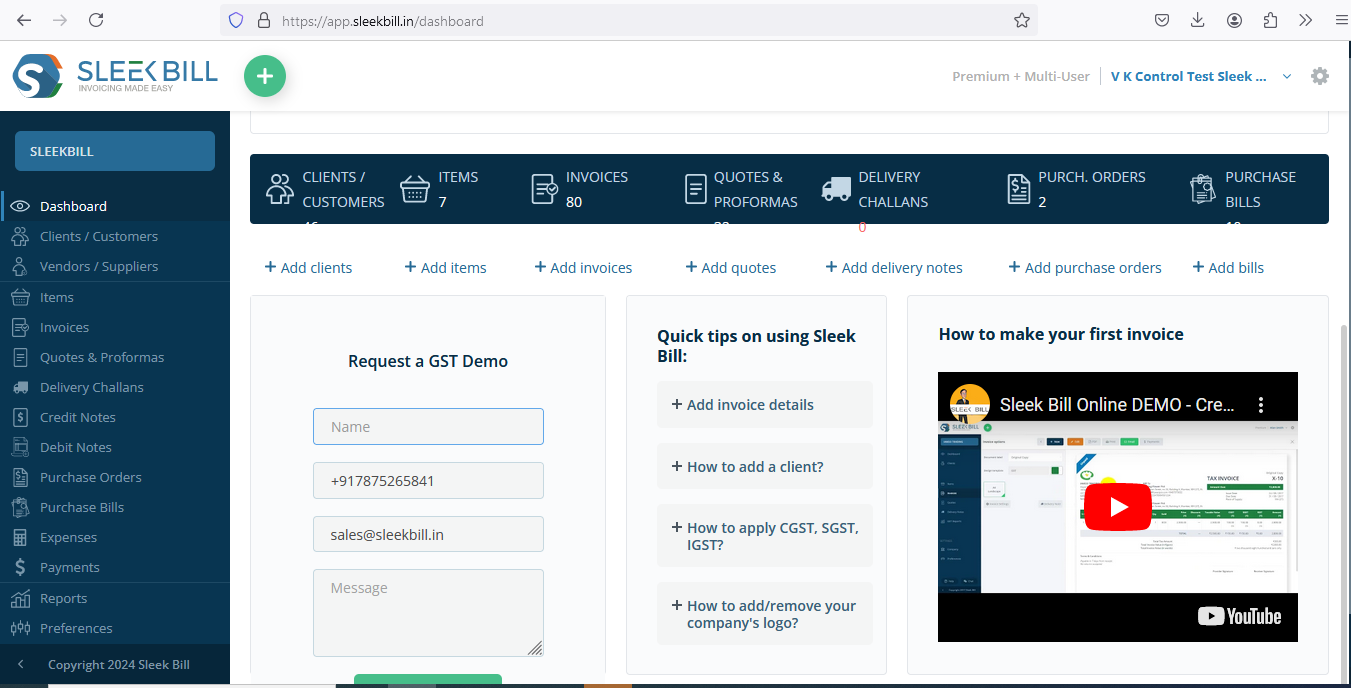Click the Purch. Orders stats icon
Viewport: 1351px width, 688px height.
tap(1018, 188)
